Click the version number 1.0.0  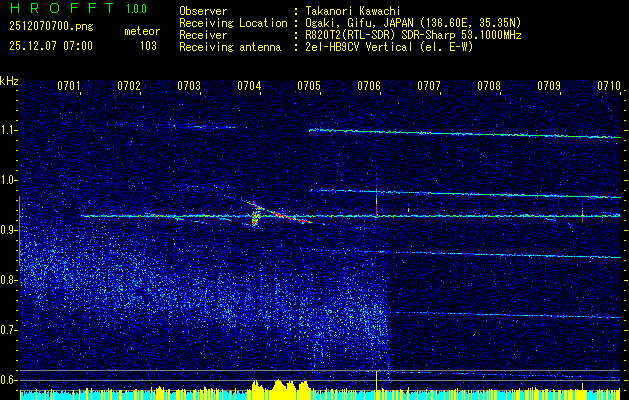point(136,9)
